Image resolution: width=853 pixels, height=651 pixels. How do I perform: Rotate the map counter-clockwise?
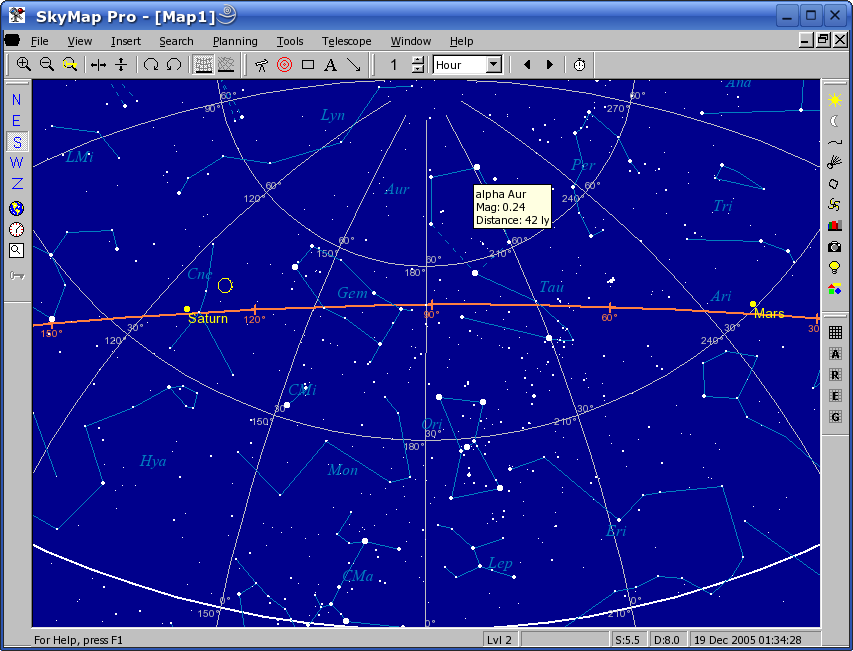coord(174,65)
